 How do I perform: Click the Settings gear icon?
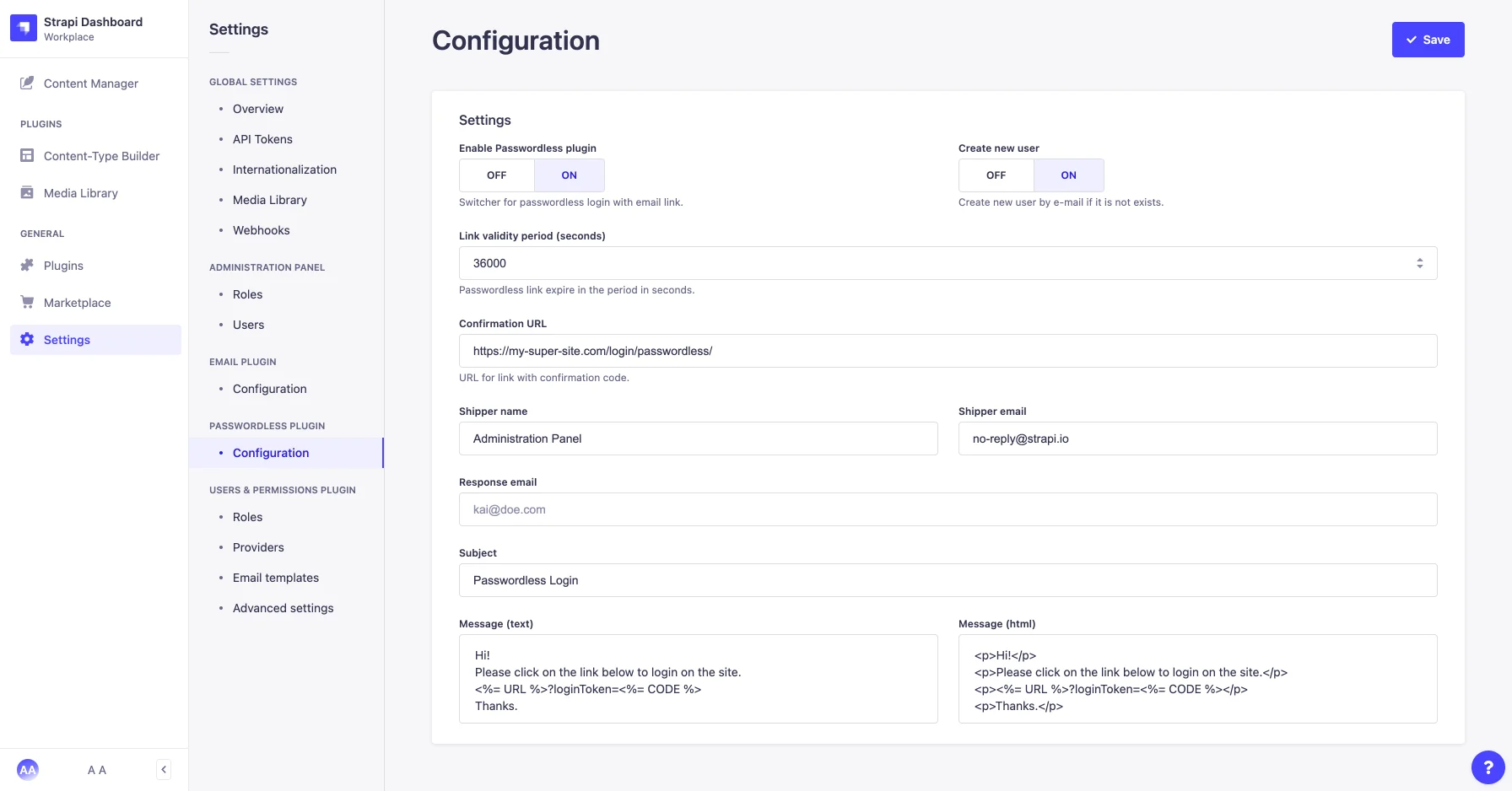[x=27, y=339]
